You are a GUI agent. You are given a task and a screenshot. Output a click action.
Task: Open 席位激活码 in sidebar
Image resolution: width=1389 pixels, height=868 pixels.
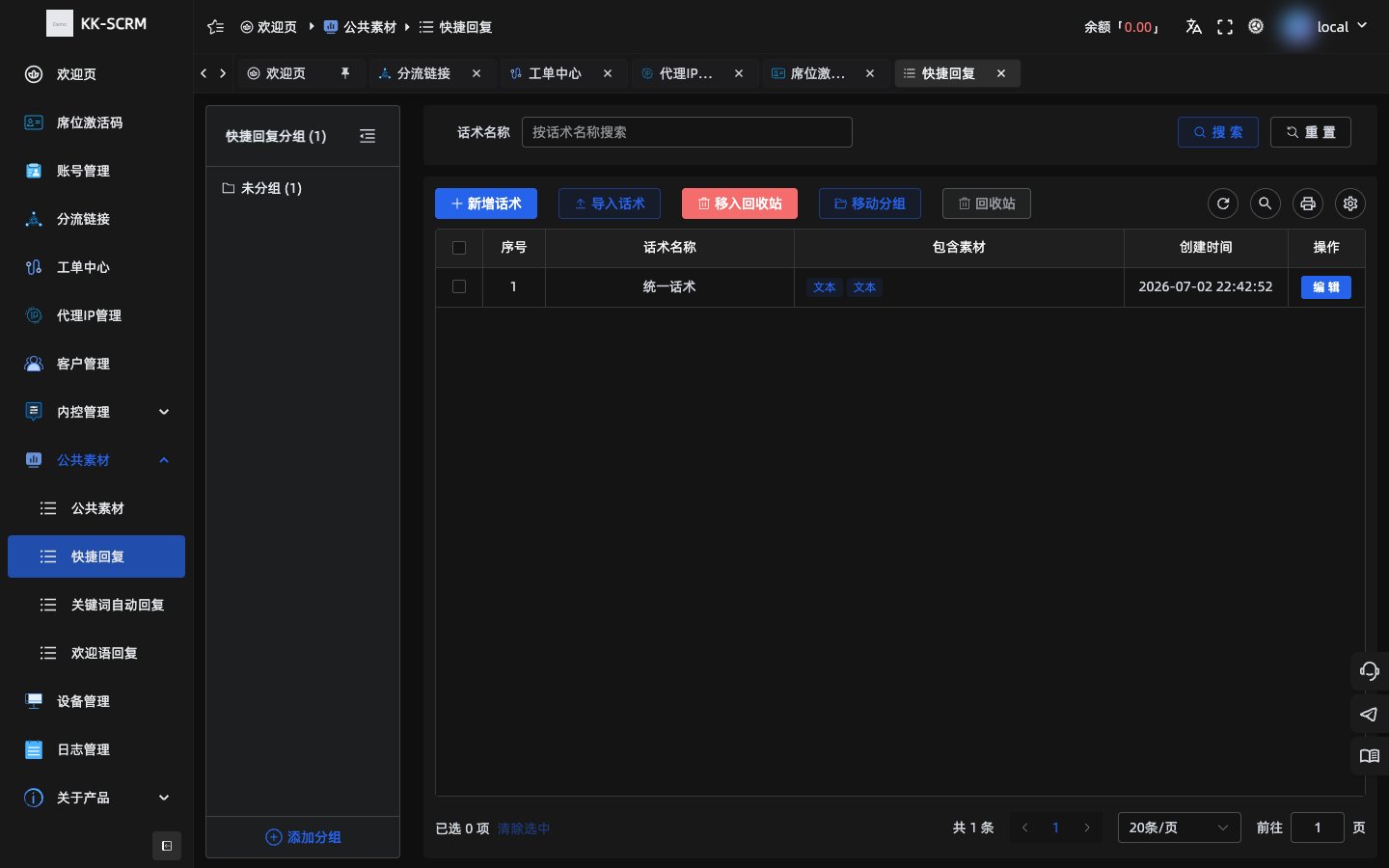96,122
